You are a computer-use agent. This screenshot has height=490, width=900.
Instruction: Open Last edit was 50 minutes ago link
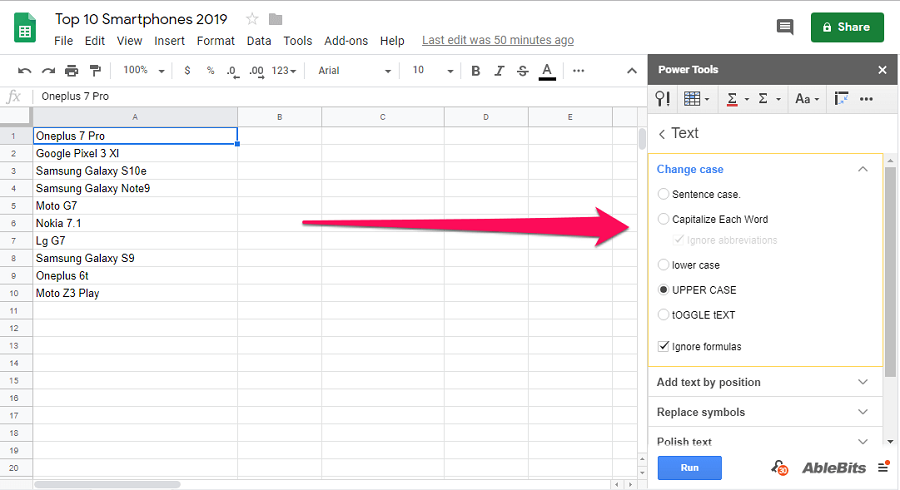(498, 40)
